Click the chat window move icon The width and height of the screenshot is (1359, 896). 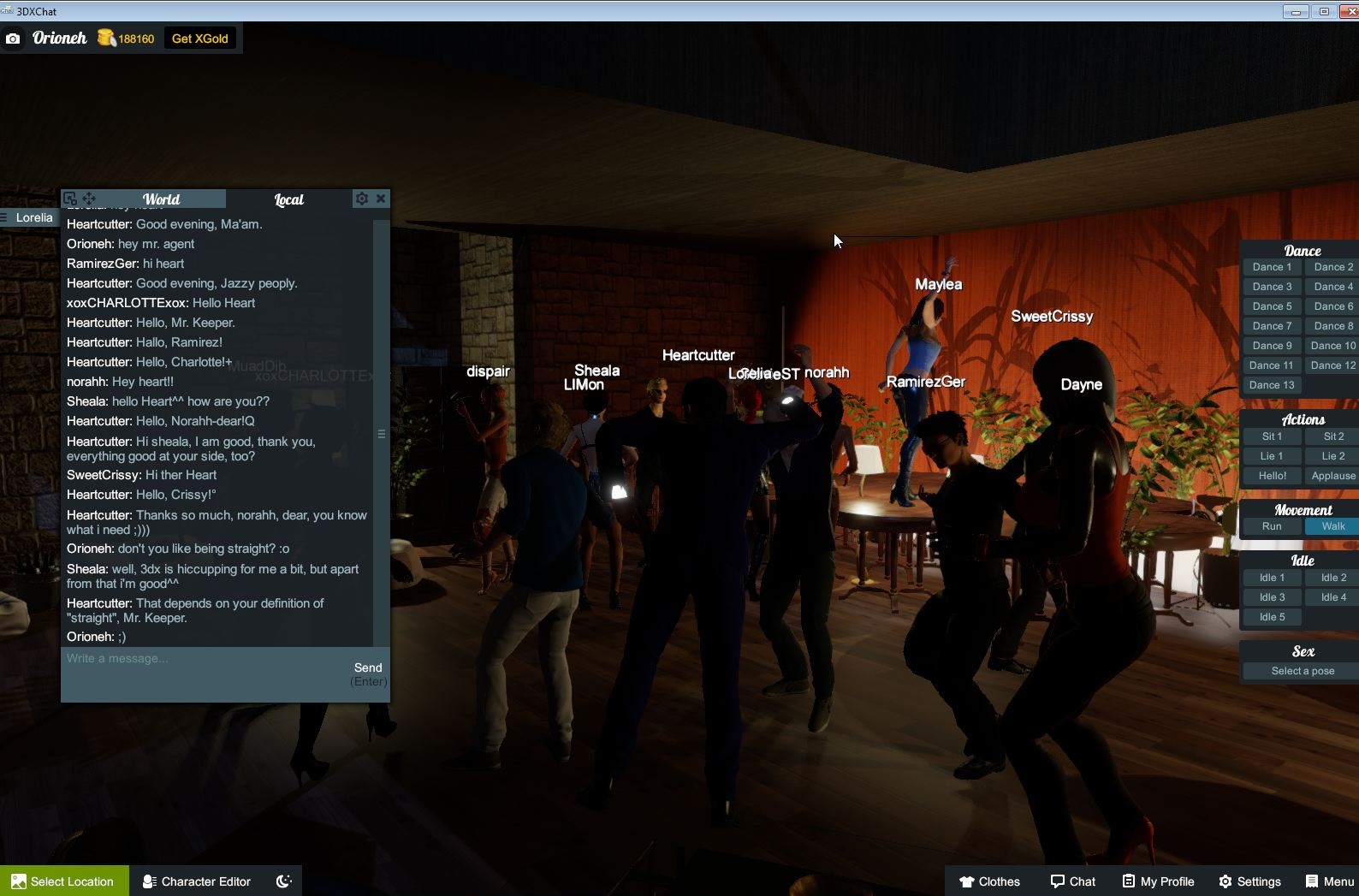point(89,199)
